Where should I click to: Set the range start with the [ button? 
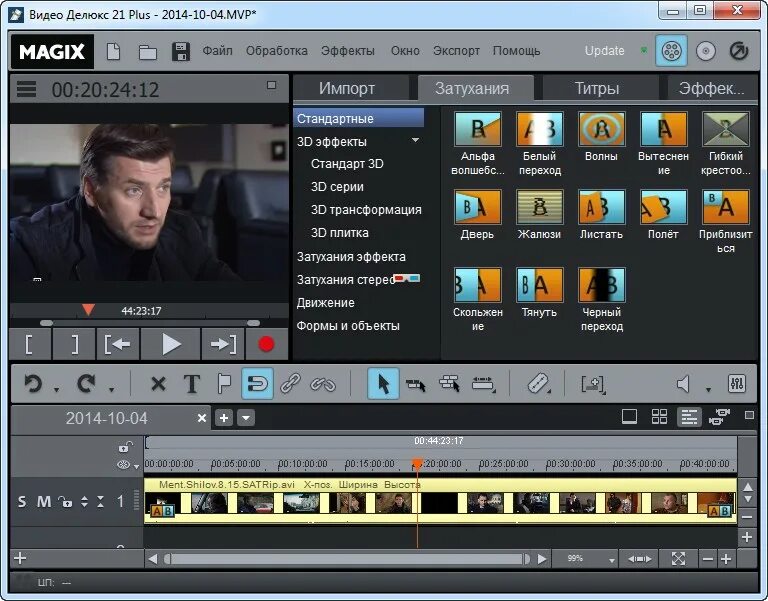tap(30, 344)
